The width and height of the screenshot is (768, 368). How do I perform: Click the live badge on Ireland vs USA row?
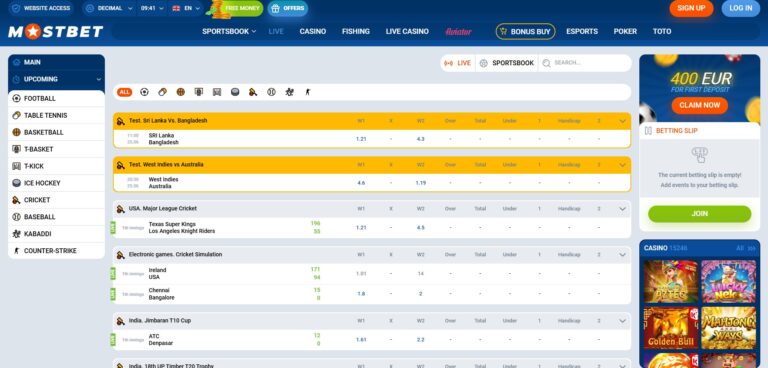(x=113, y=273)
